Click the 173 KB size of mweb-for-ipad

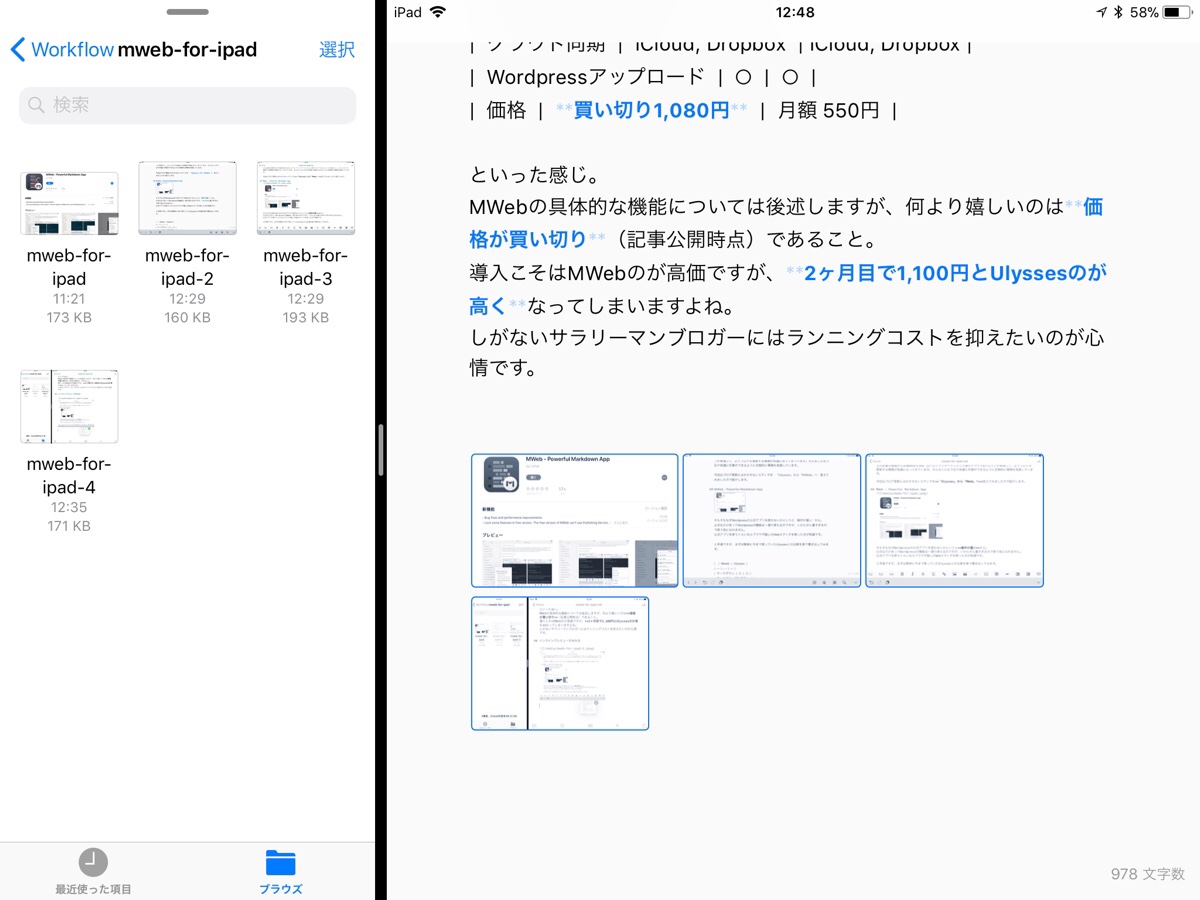pyautogui.click(x=69, y=318)
